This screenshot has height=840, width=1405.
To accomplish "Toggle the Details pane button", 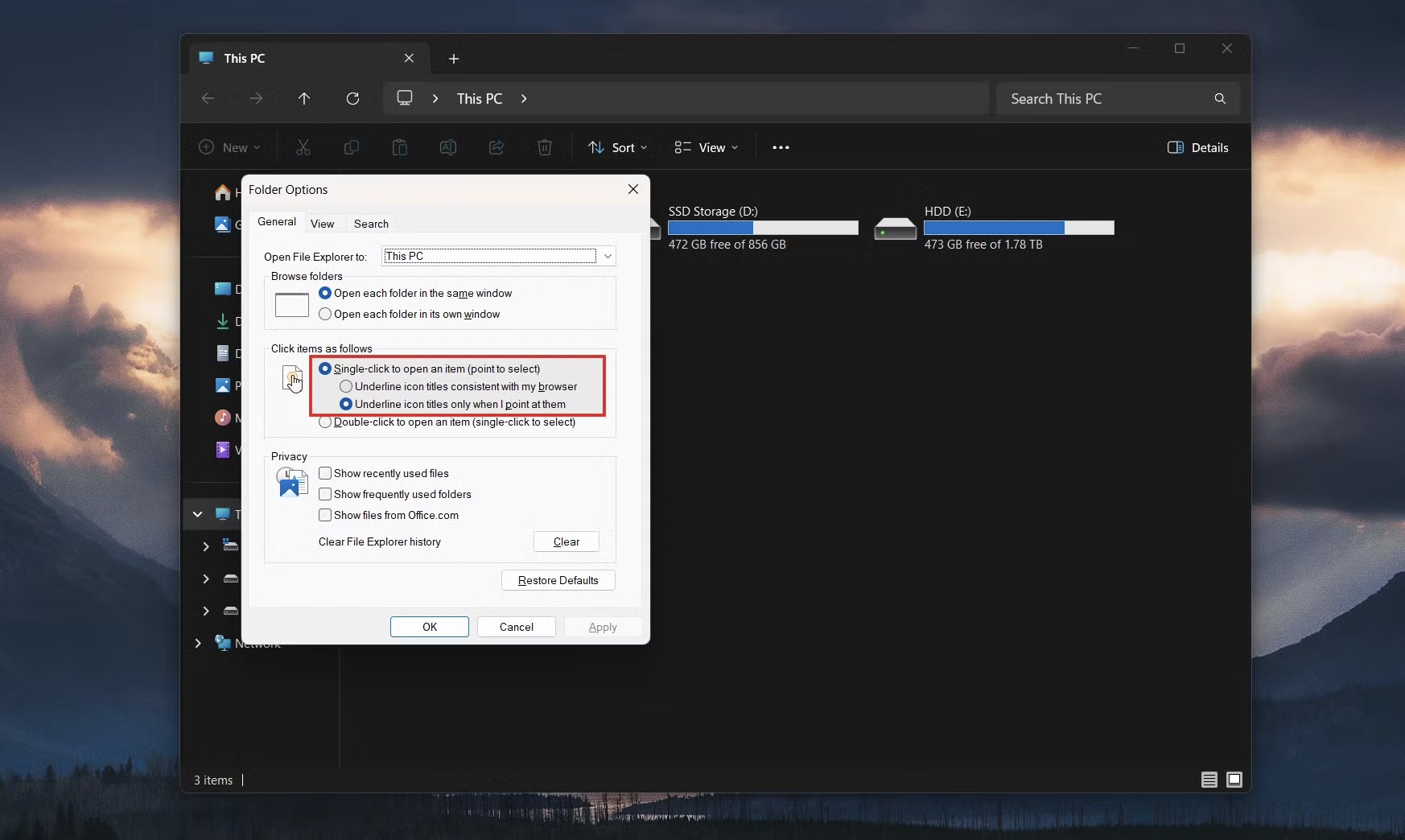I will (1197, 147).
